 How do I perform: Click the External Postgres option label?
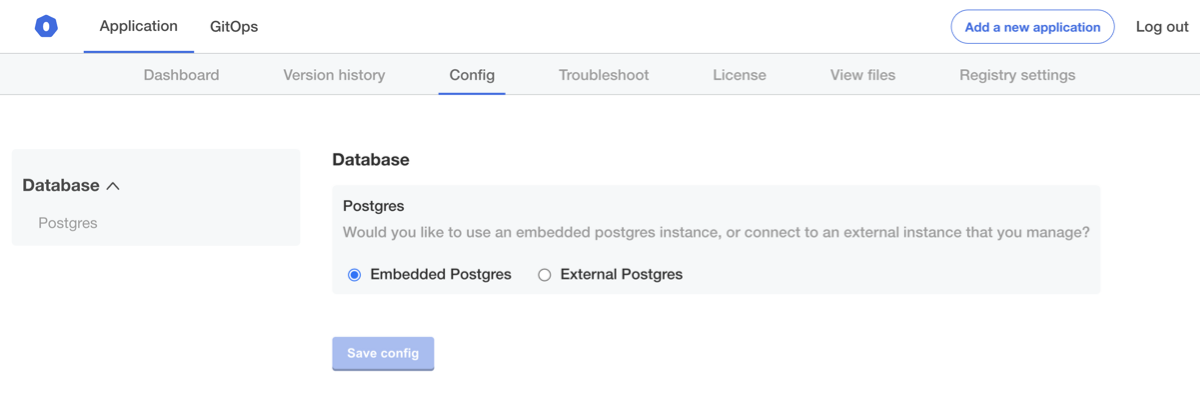coord(621,274)
